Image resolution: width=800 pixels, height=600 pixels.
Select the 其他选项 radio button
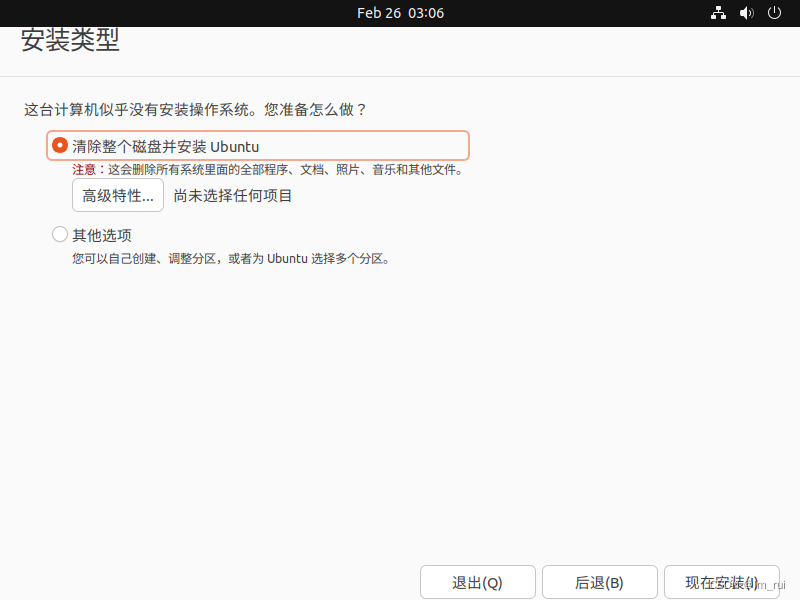pyautogui.click(x=60, y=235)
